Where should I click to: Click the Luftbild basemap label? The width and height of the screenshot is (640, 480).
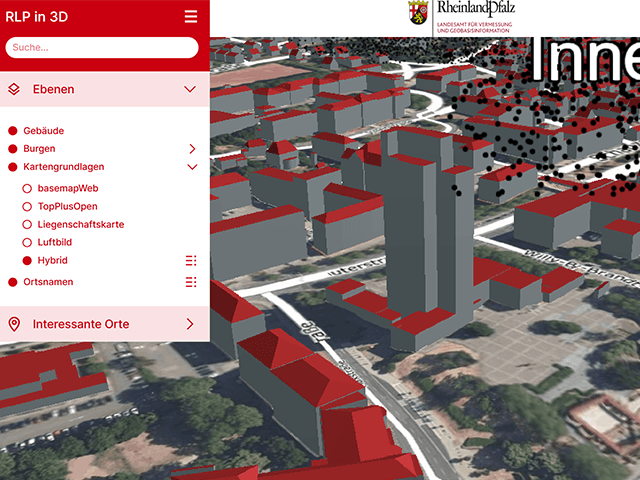pos(55,242)
